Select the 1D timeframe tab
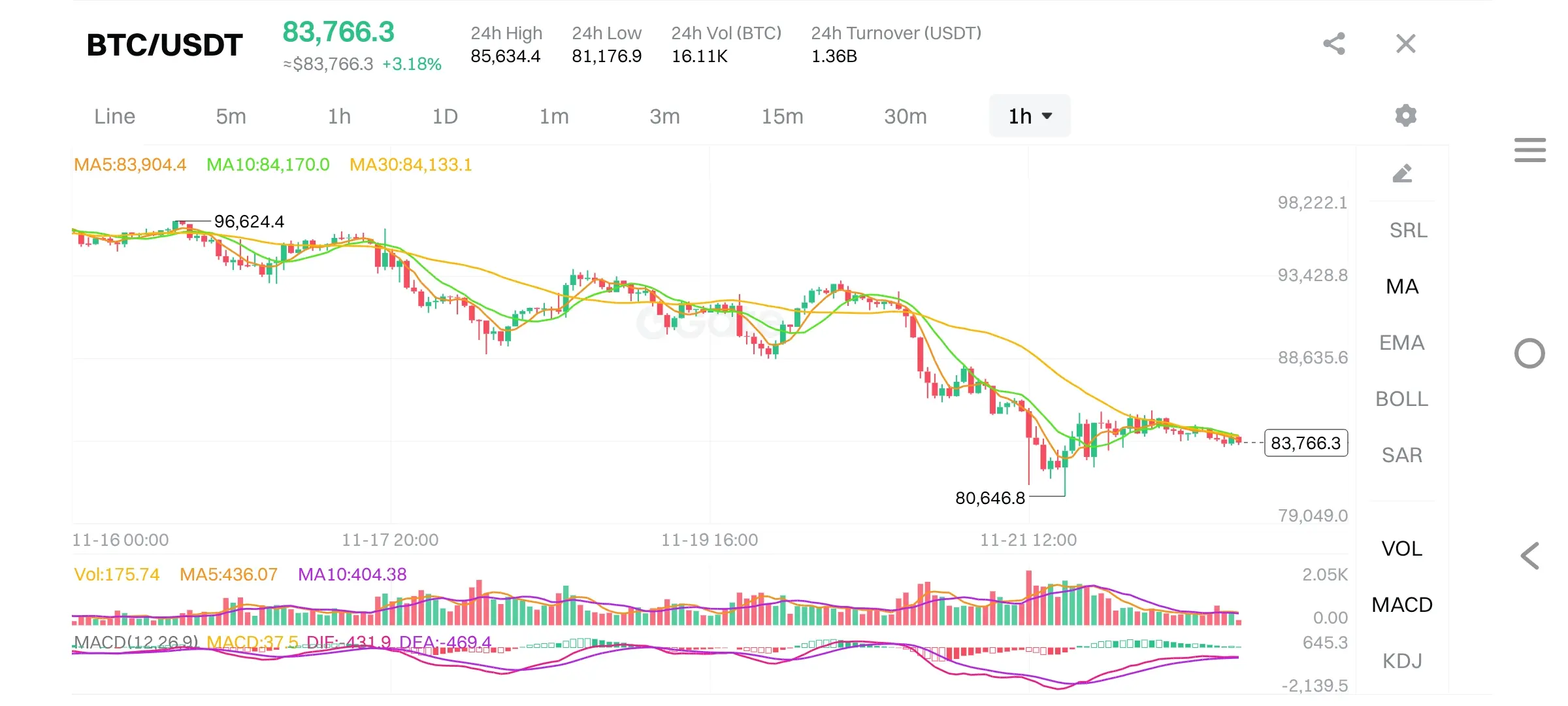This screenshot has width=1568, height=706. 445,116
